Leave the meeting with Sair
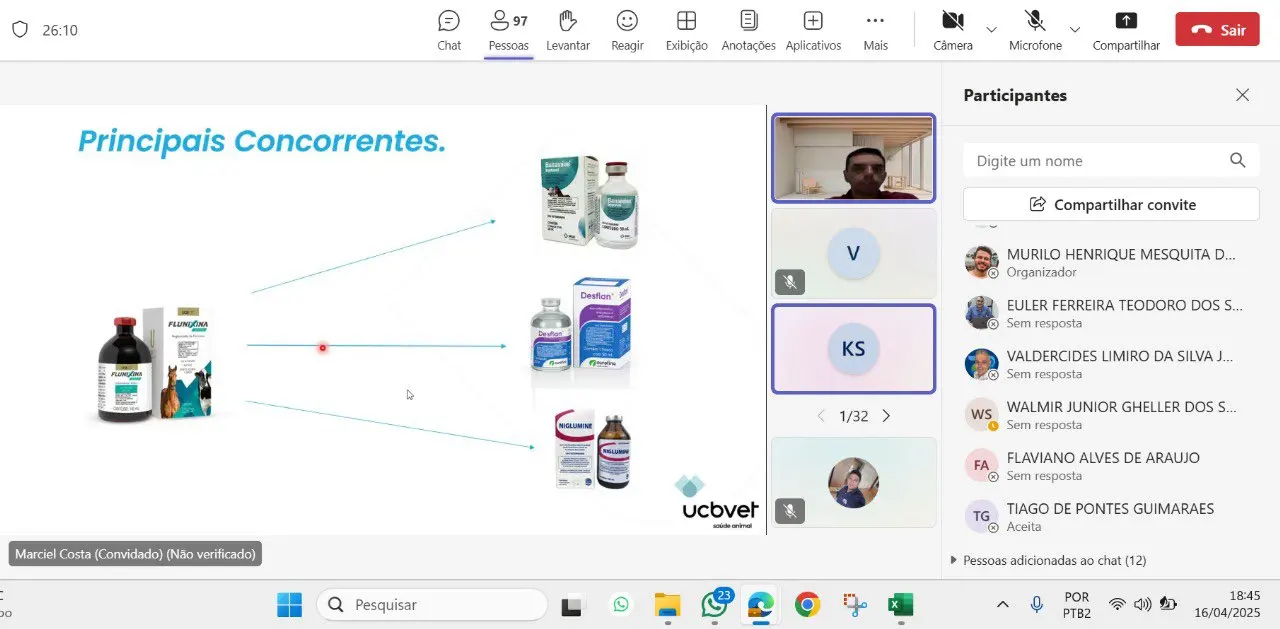Viewport: 1280px width, 629px height. [1217, 29]
